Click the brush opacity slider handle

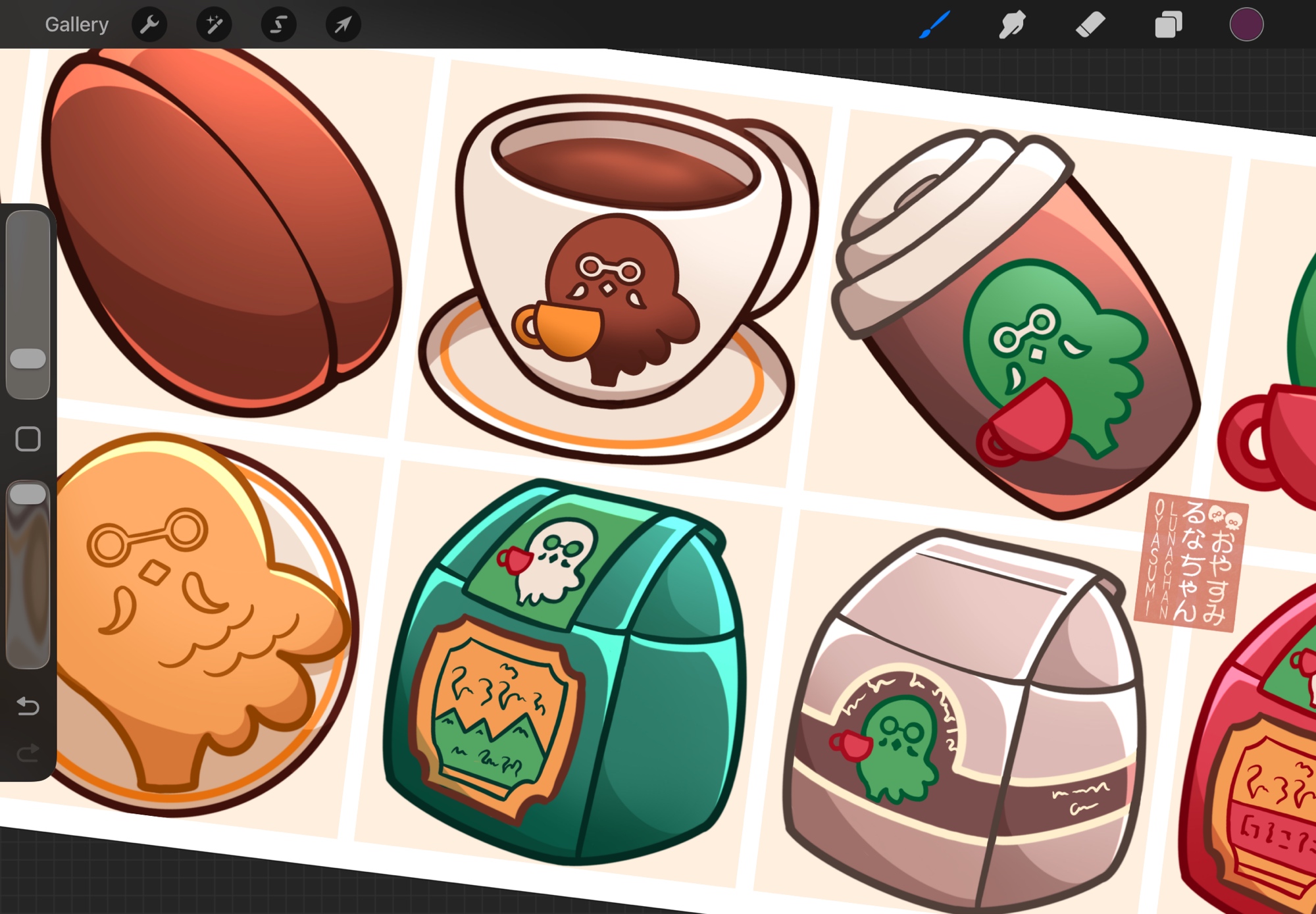coord(28,494)
